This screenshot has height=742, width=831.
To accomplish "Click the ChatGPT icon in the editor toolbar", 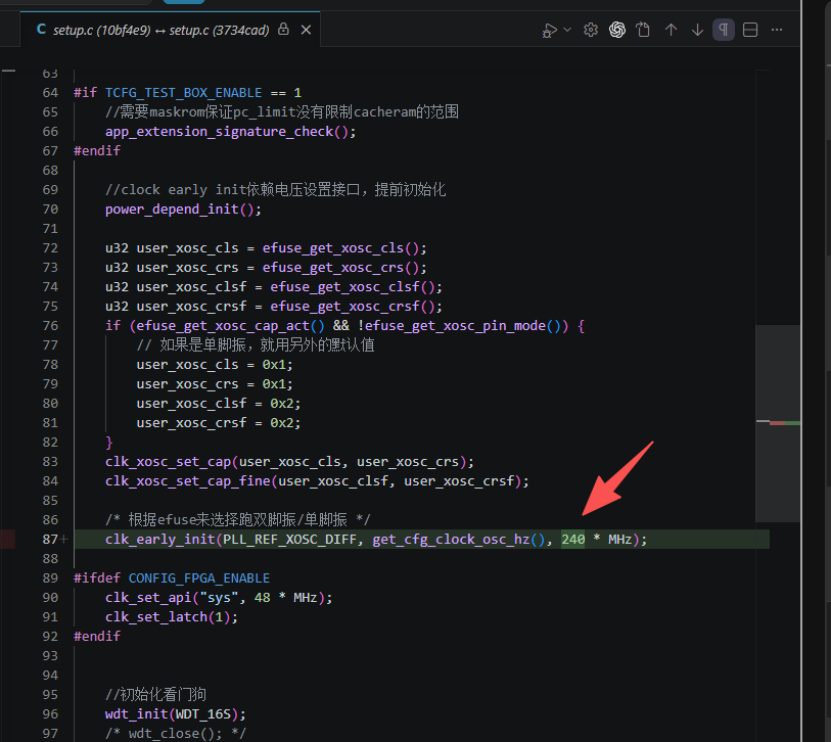I will coord(617,30).
